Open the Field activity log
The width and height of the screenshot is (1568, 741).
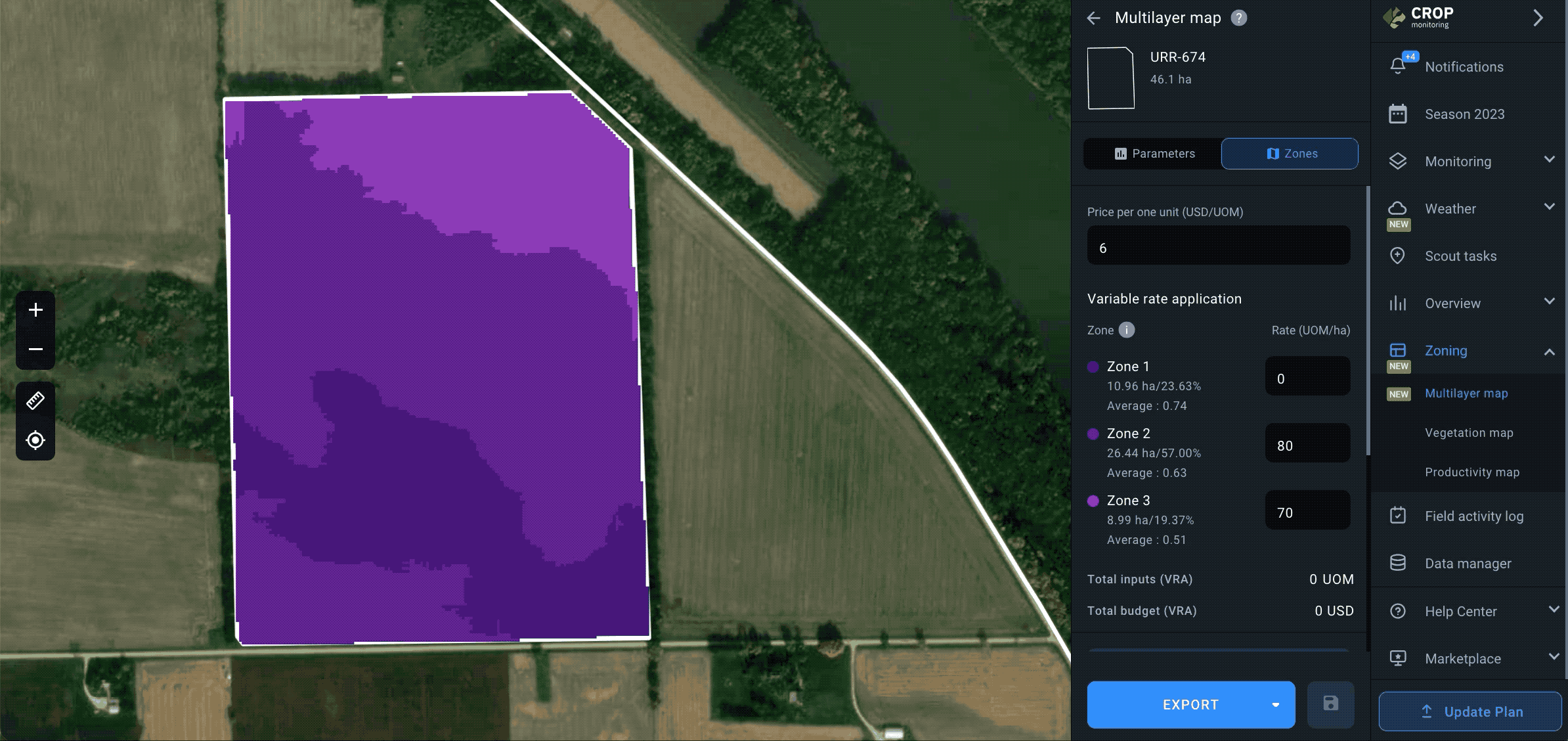[1475, 516]
